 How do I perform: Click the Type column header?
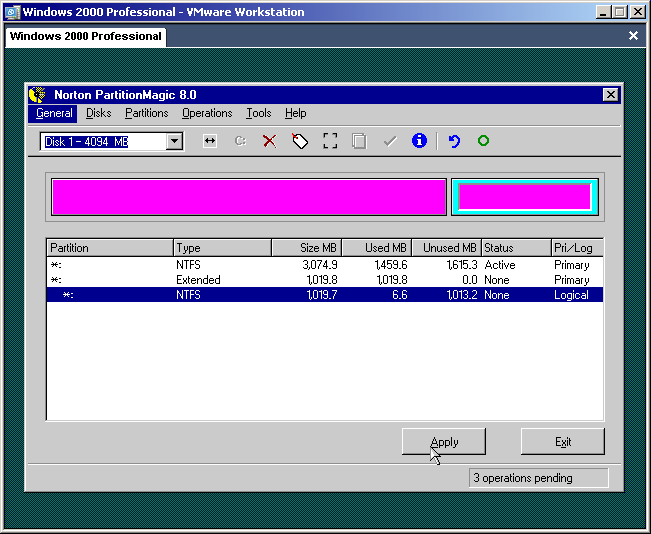(x=223, y=248)
